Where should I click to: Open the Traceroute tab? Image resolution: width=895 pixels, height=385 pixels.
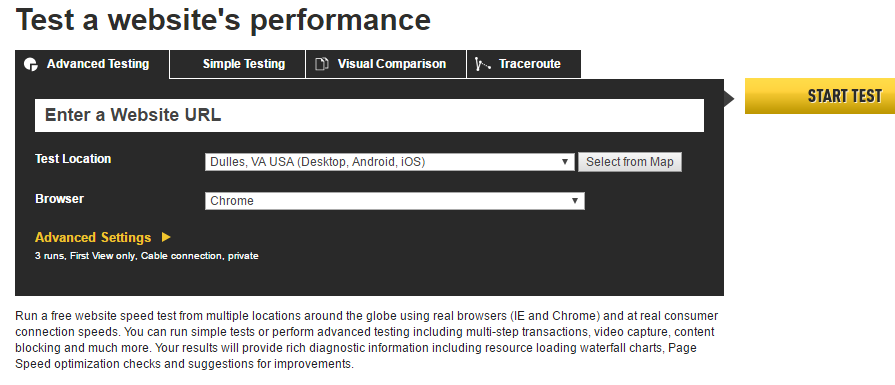(x=524, y=64)
